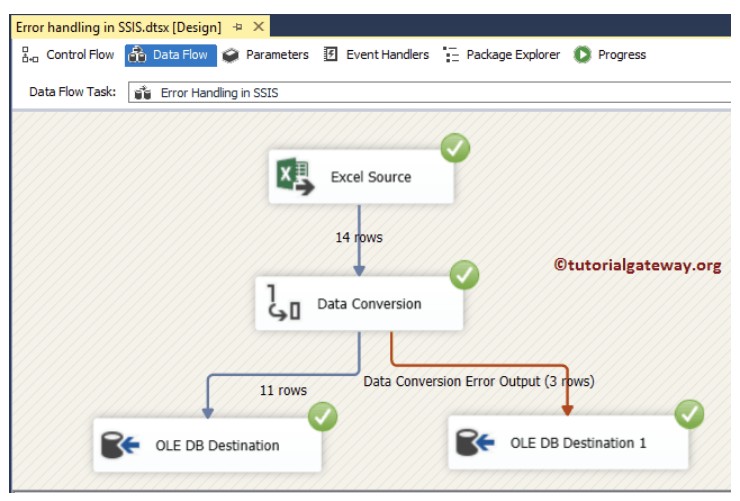Pin the Error handling in SSIS.dtsx tab

coord(238,27)
